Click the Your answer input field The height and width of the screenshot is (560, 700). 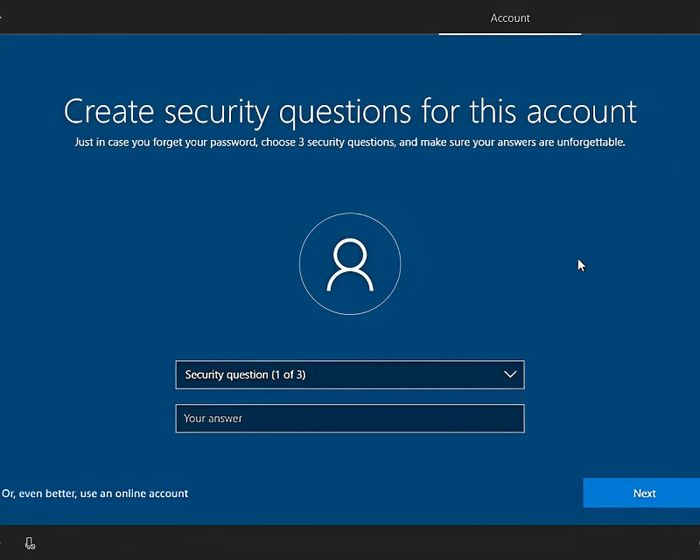tap(350, 418)
